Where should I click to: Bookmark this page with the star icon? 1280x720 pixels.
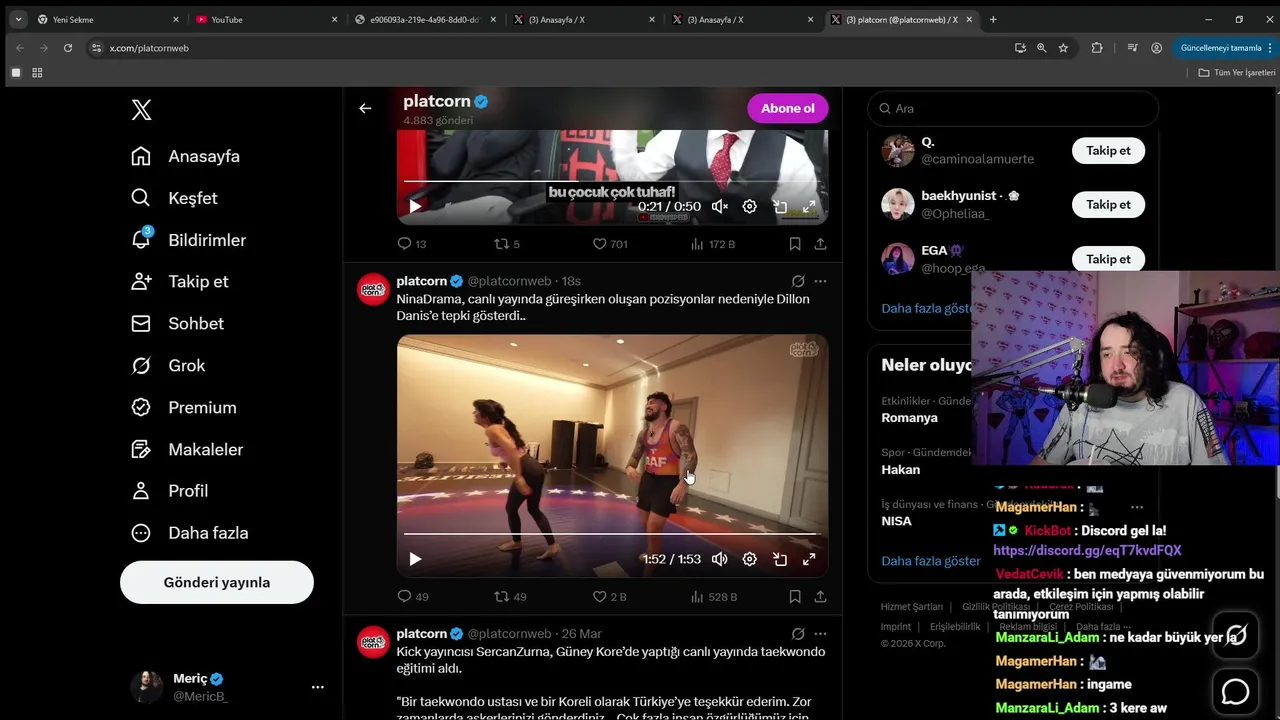(x=1063, y=48)
